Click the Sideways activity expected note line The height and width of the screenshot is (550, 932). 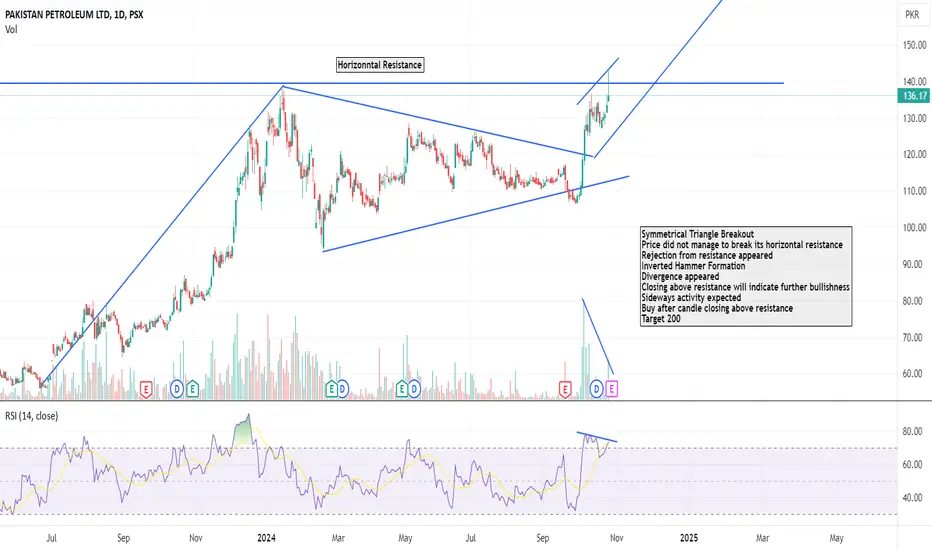(x=691, y=297)
